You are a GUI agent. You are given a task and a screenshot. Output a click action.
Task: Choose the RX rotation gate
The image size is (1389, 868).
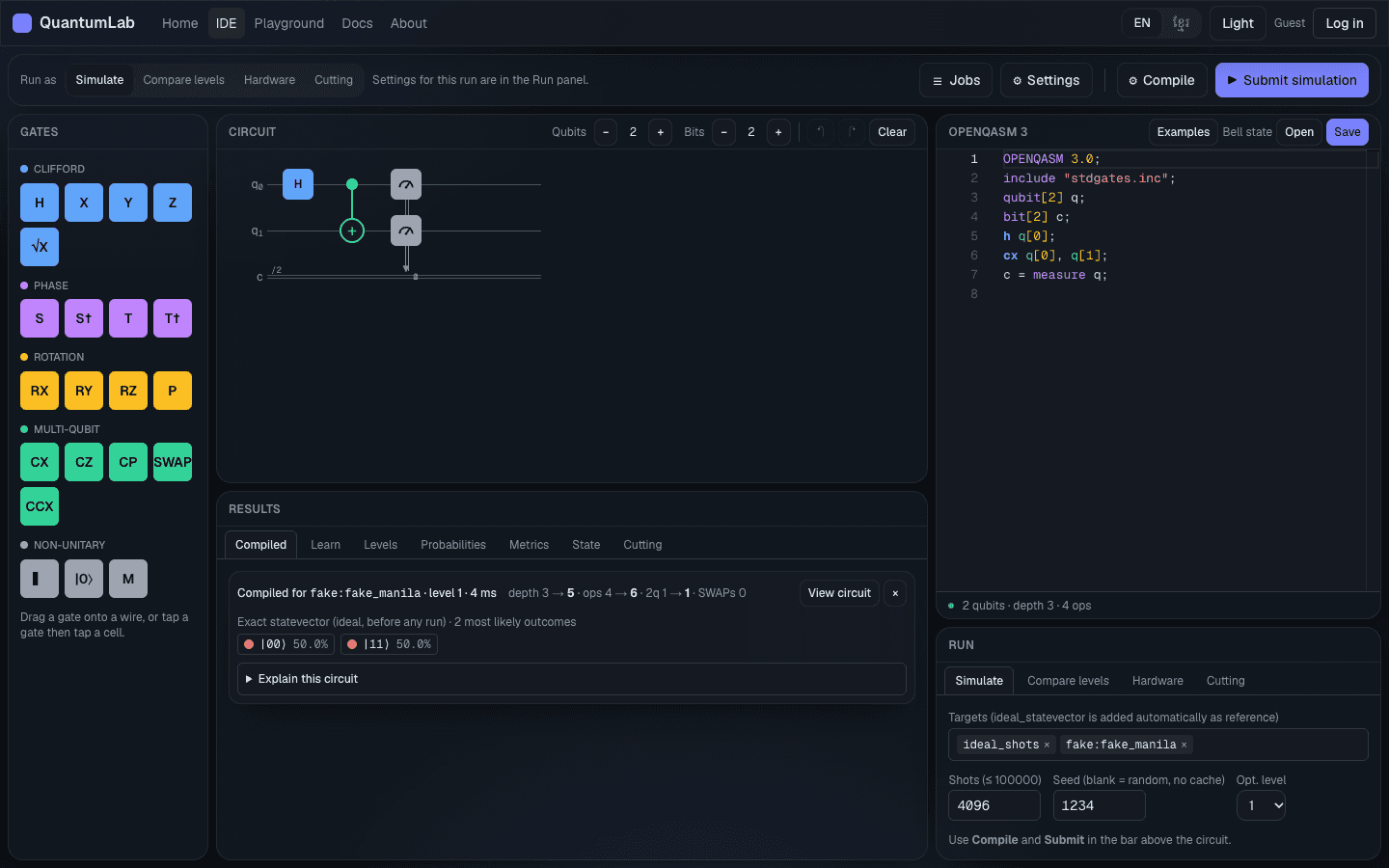pos(40,391)
